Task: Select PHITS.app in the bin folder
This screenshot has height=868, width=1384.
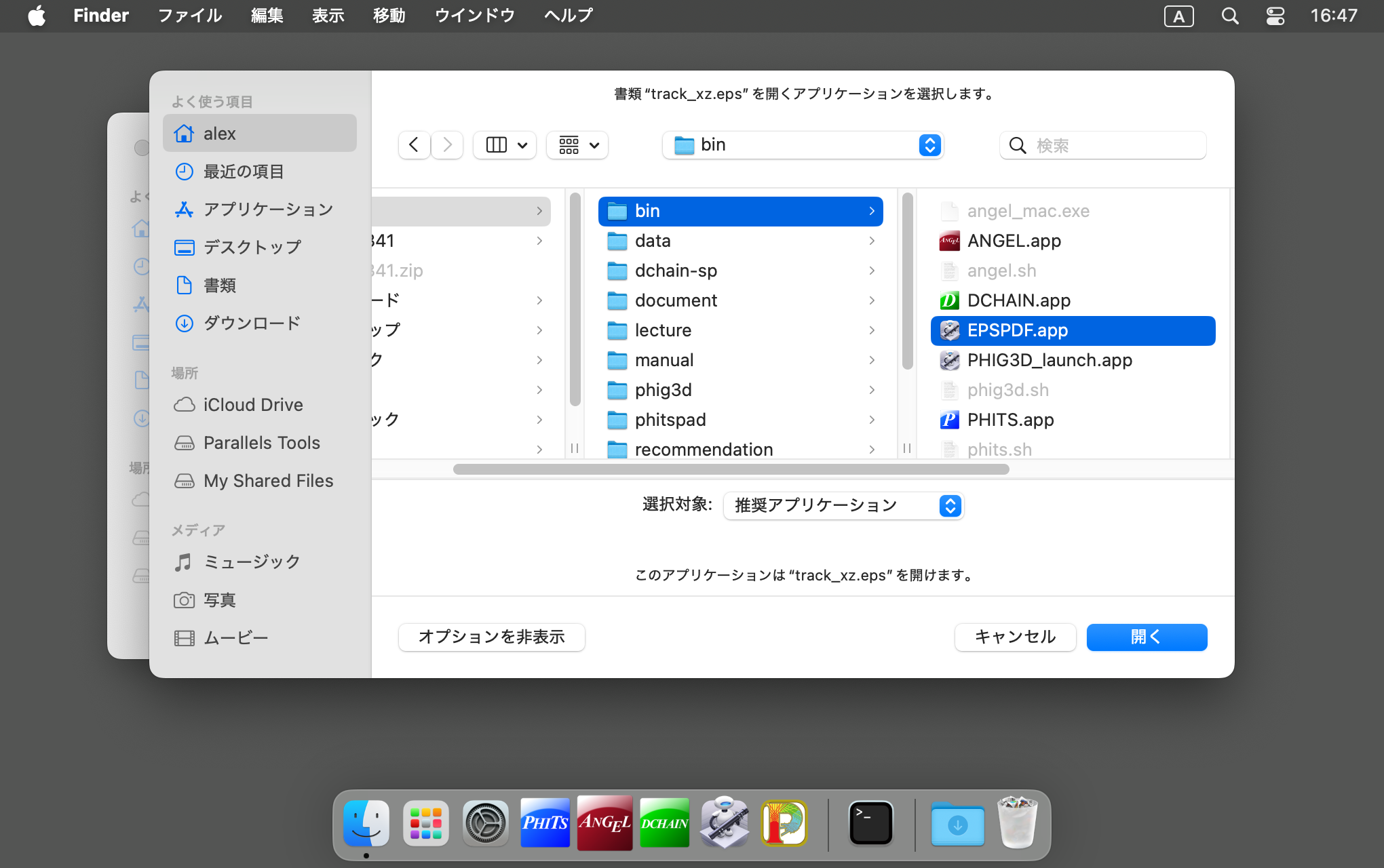Action: point(1010,420)
